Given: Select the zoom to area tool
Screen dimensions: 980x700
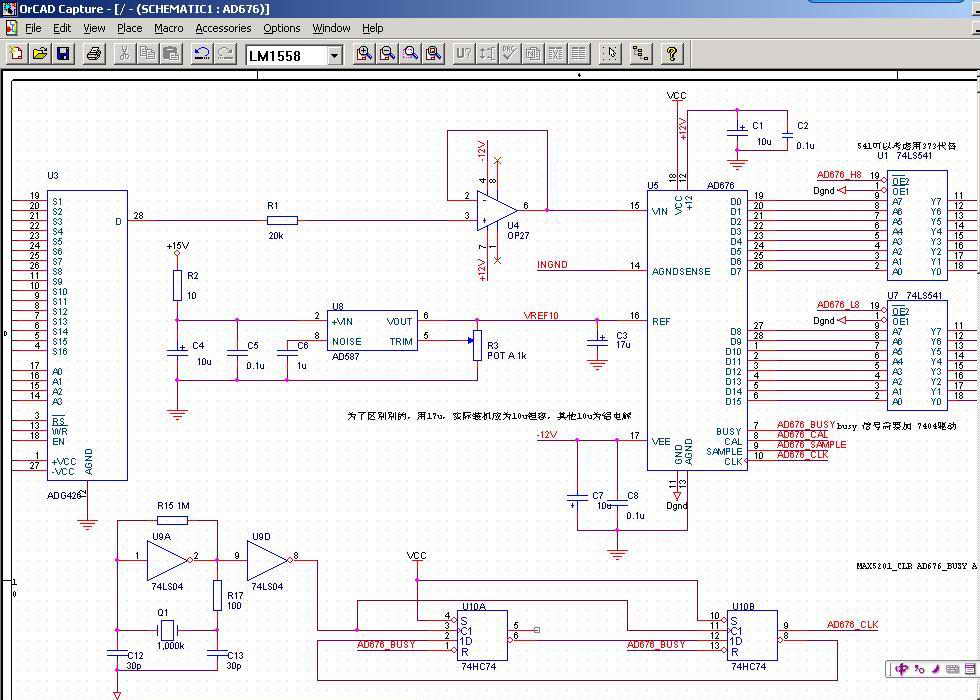Looking at the screenshot, I should [410, 54].
